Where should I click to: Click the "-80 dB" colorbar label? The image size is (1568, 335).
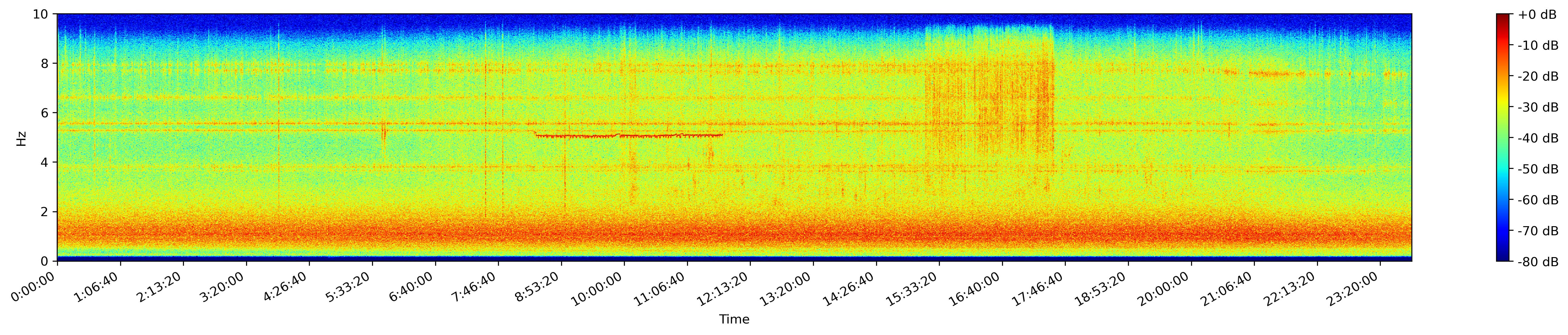(1538, 262)
